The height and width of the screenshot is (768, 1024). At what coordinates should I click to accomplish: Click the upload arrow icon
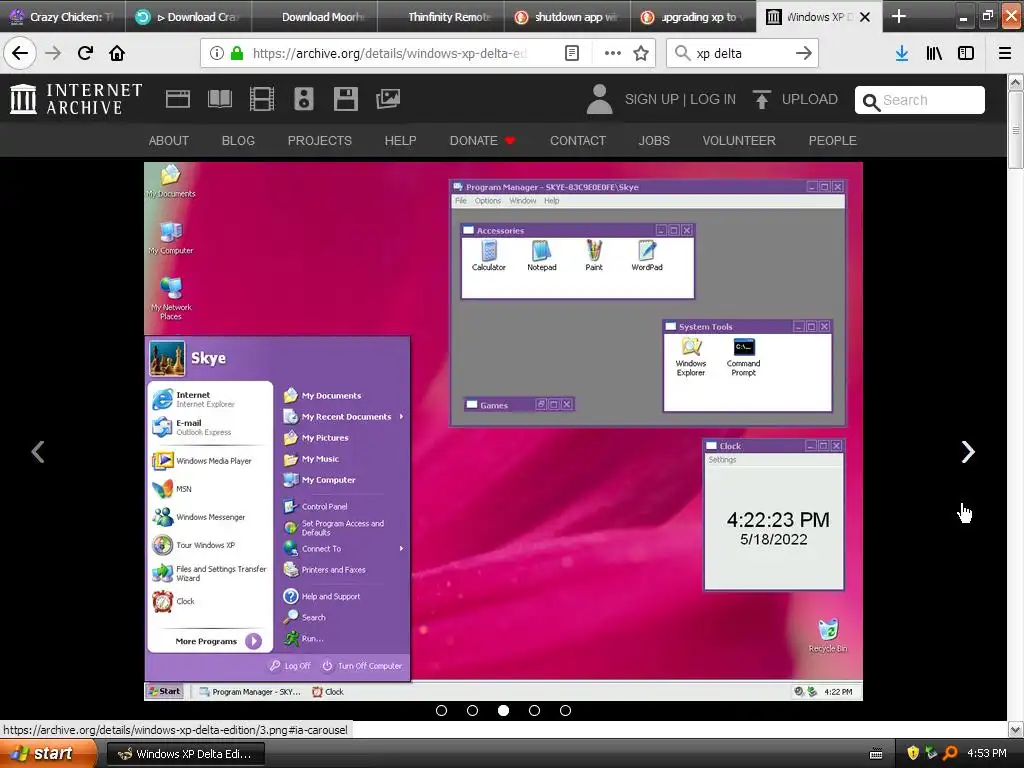(x=761, y=99)
